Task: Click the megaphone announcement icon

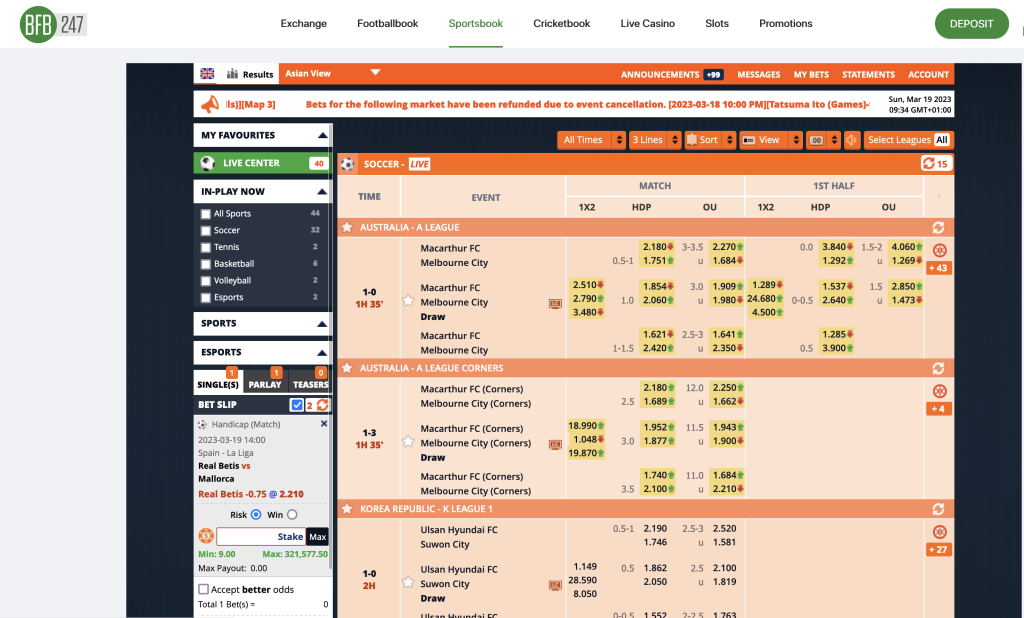Action: click(210, 104)
